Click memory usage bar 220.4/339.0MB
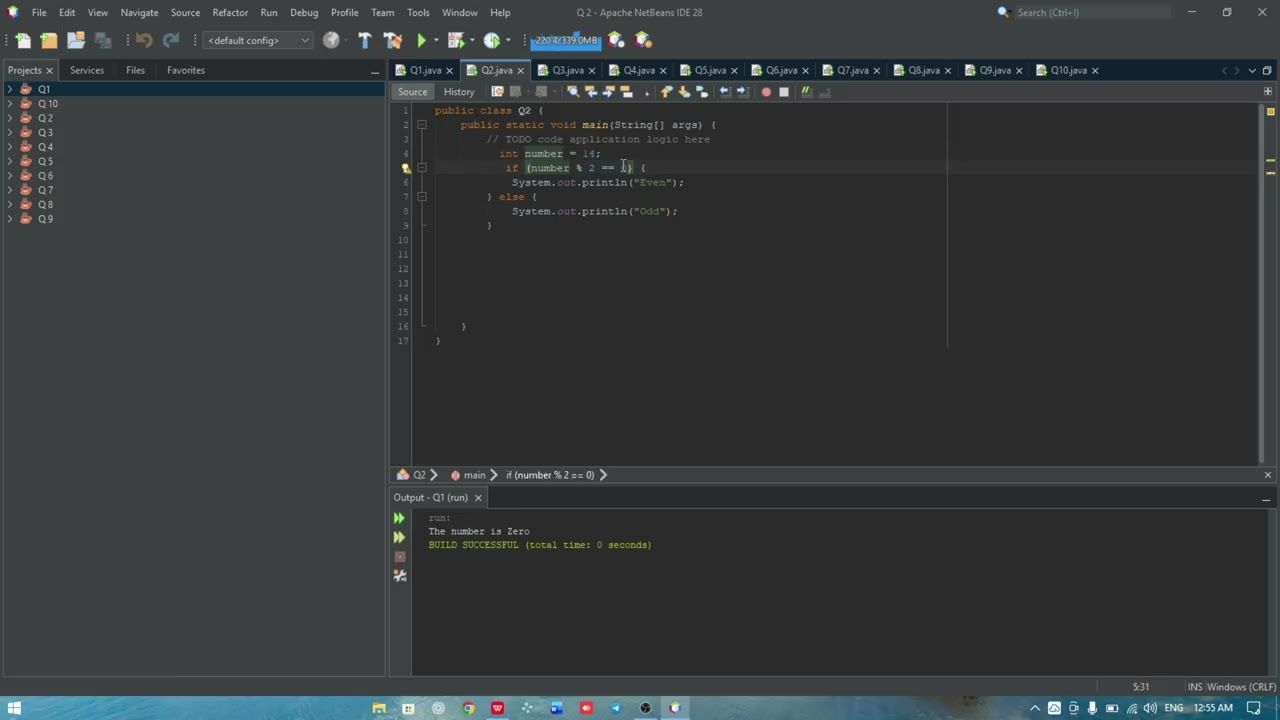1280x720 pixels. [566, 40]
